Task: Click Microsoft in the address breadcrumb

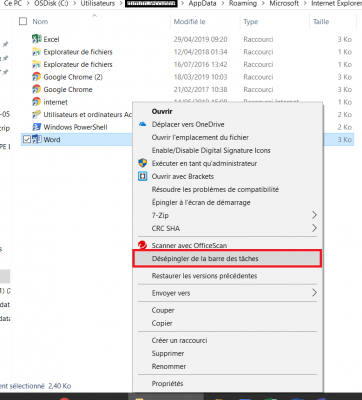Action: pyautogui.click(x=284, y=4)
